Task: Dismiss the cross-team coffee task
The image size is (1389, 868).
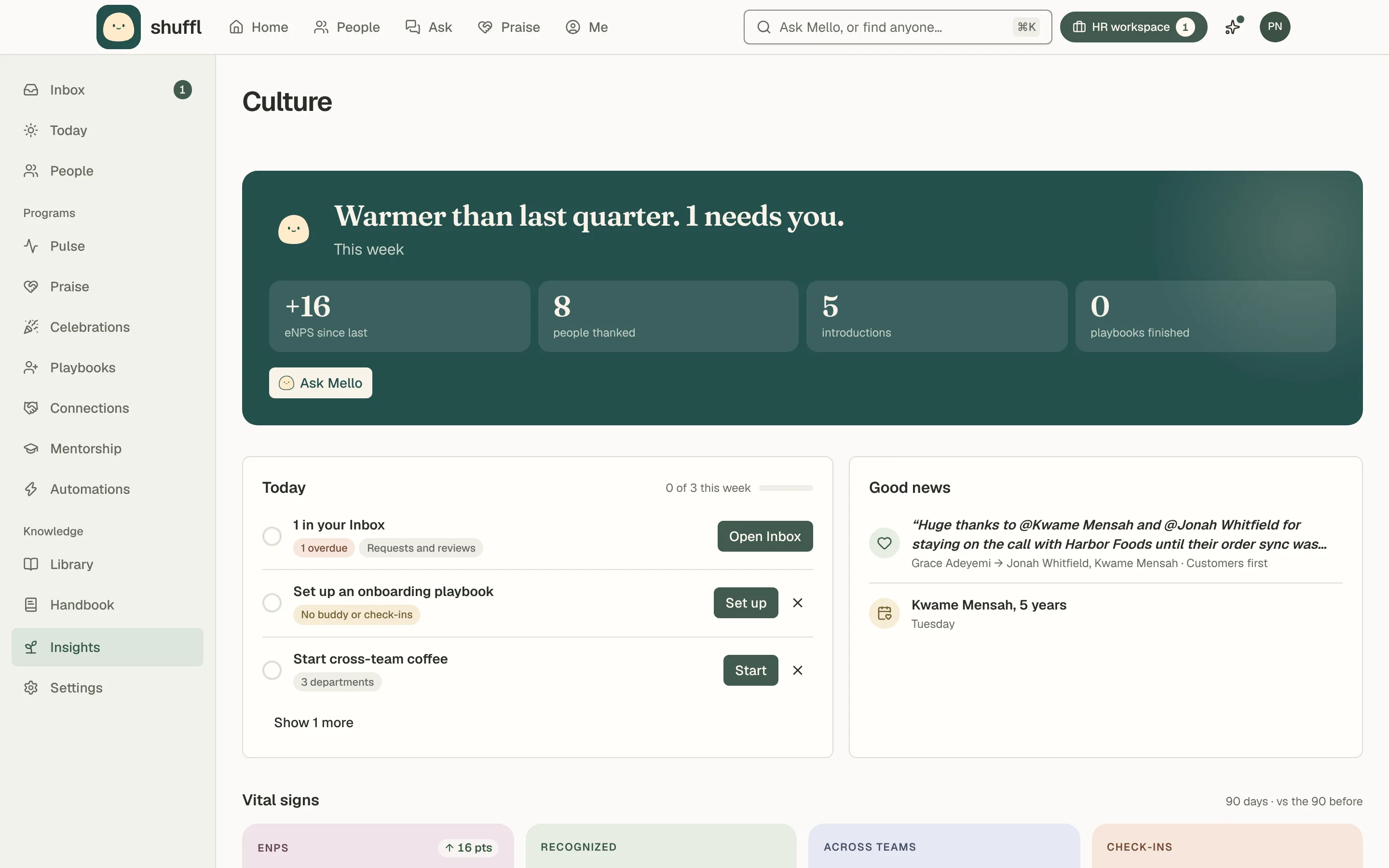Action: 798,670
